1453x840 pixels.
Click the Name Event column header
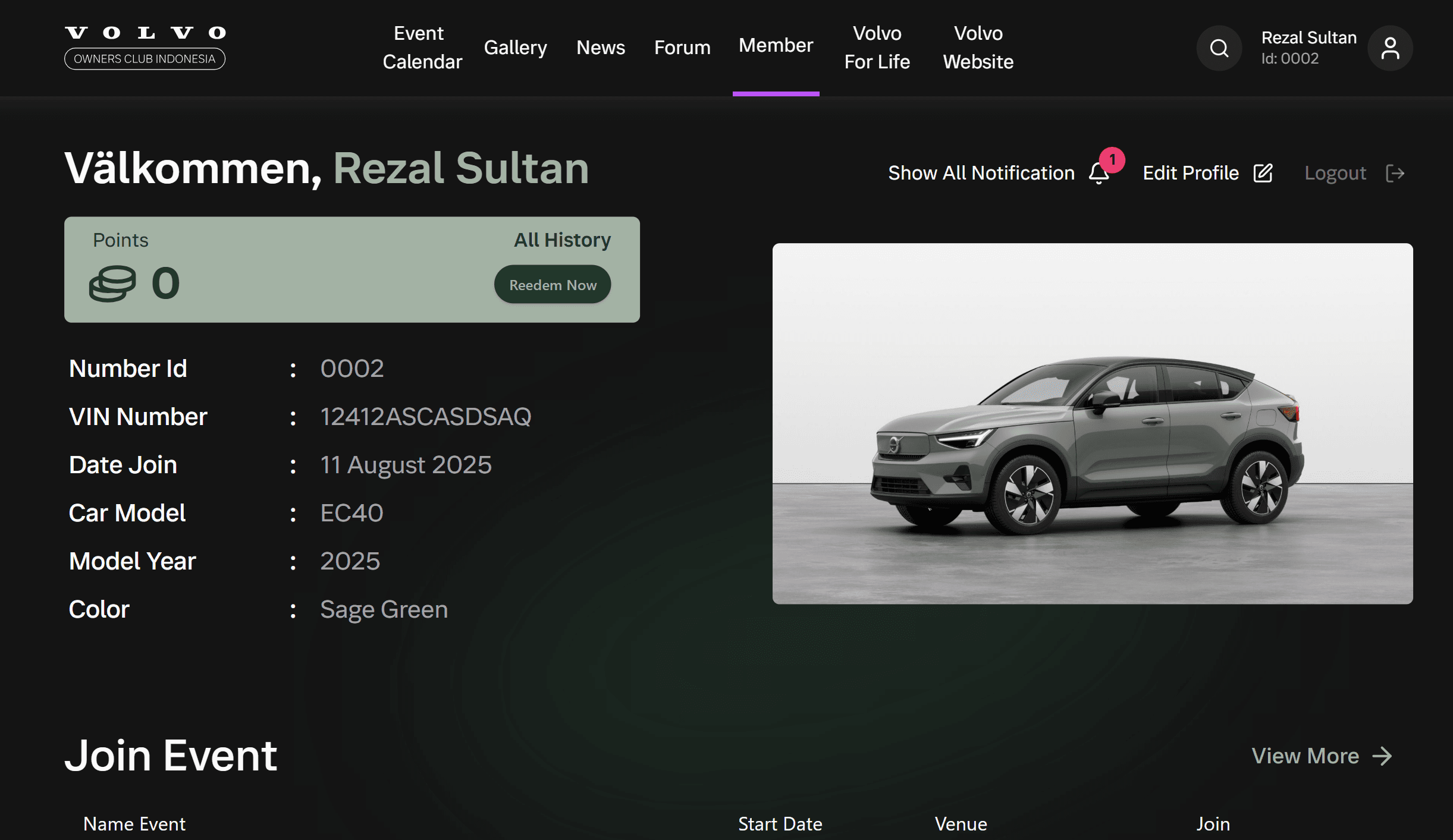(x=134, y=824)
